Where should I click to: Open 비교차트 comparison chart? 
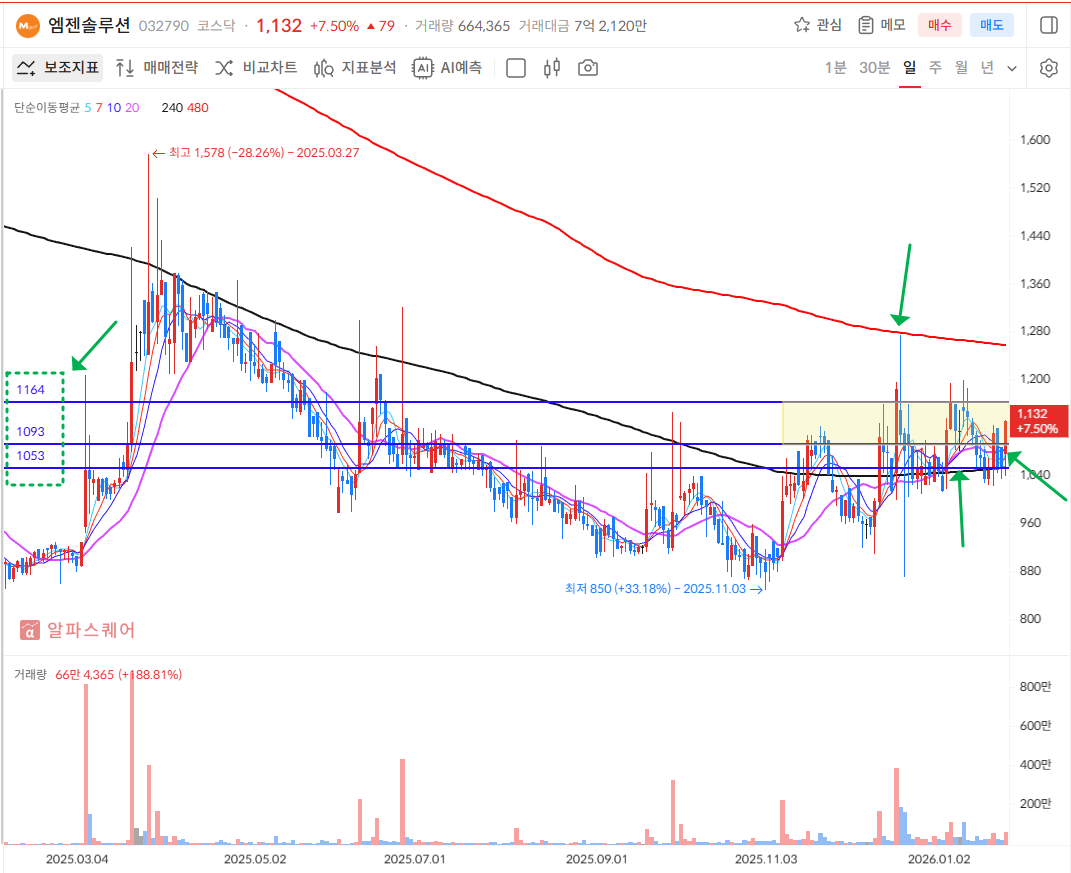click(256, 68)
